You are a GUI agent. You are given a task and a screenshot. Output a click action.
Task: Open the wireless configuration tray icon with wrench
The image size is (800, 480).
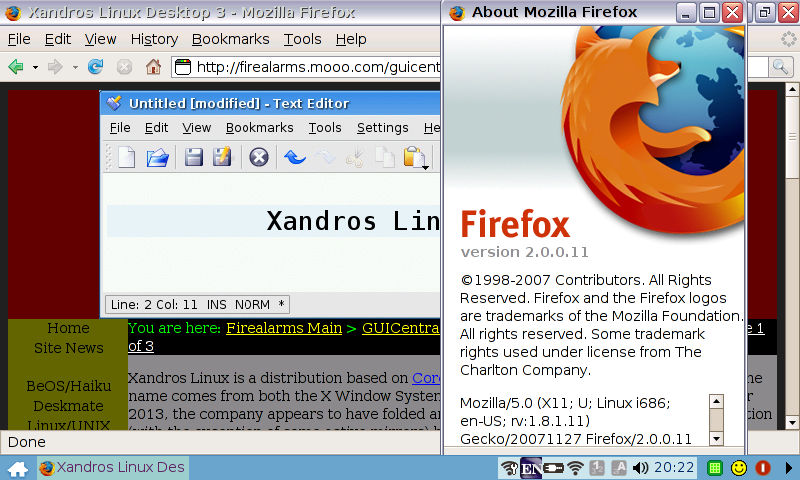click(509, 468)
